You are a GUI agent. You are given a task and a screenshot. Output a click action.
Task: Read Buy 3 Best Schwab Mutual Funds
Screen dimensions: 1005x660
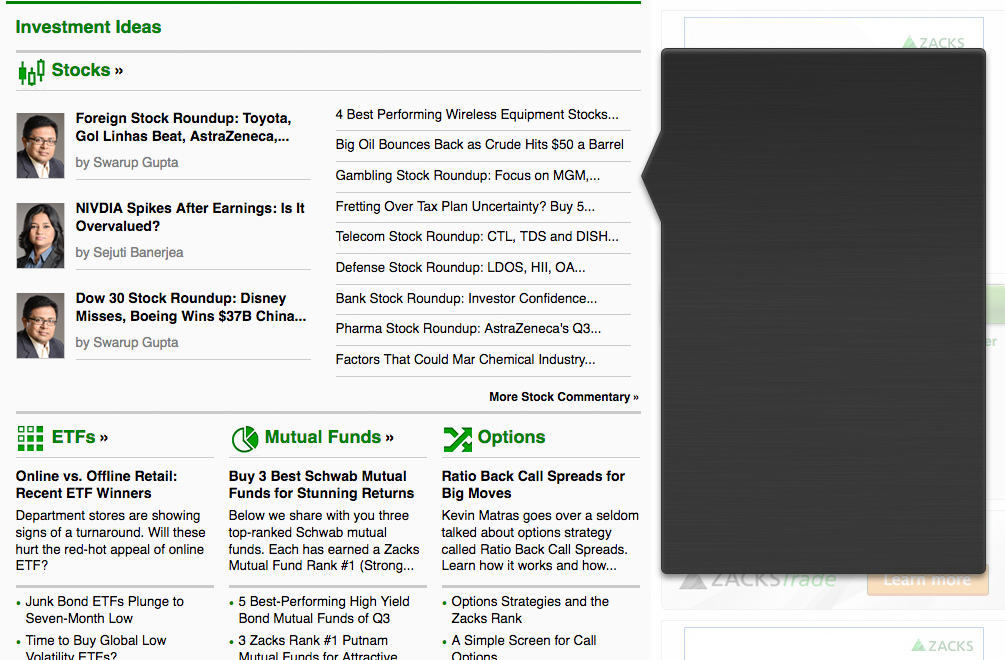click(321, 485)
